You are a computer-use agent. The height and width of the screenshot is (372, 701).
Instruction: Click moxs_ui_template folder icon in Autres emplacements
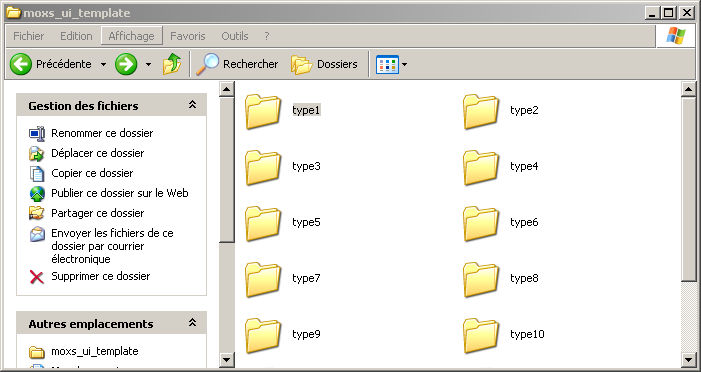point(37,352)
